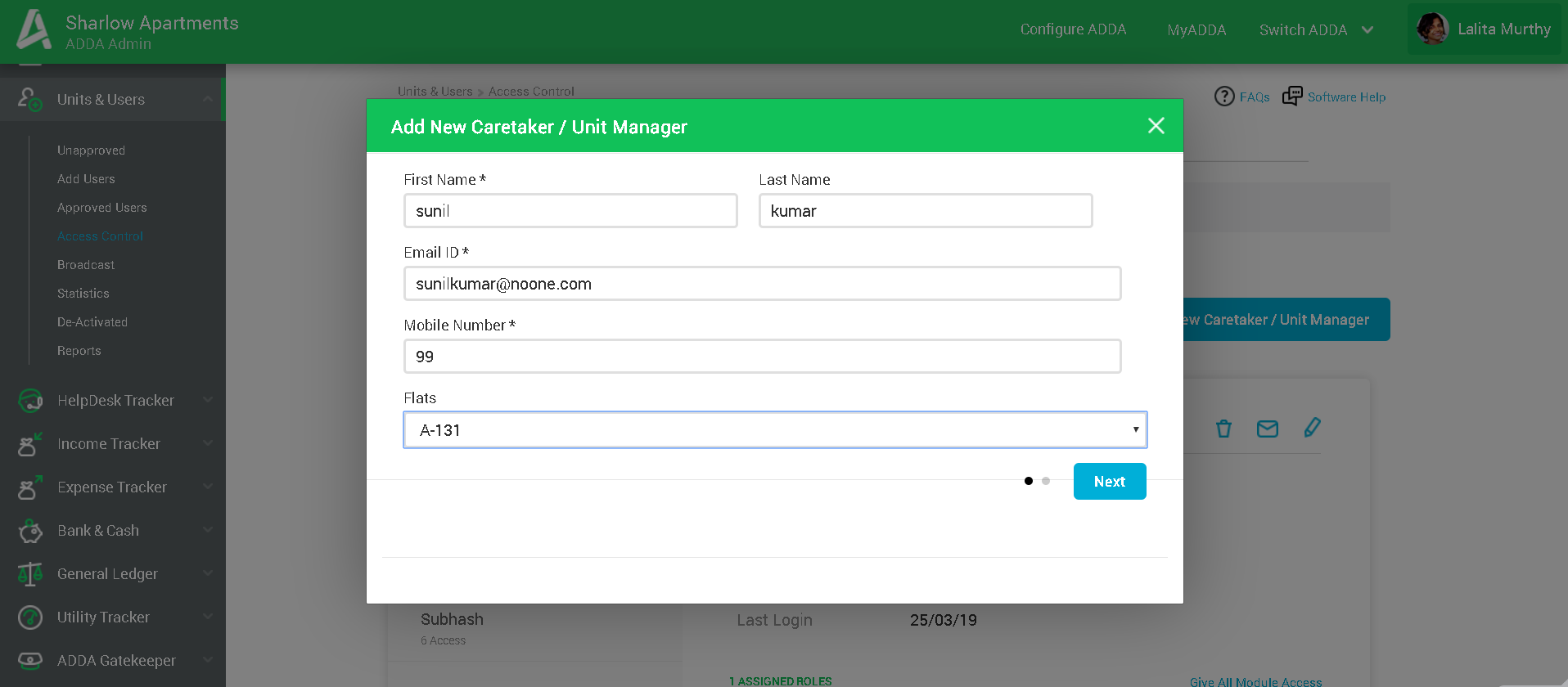
Task: Click the trash delete icon
Action: [1223, 429]
